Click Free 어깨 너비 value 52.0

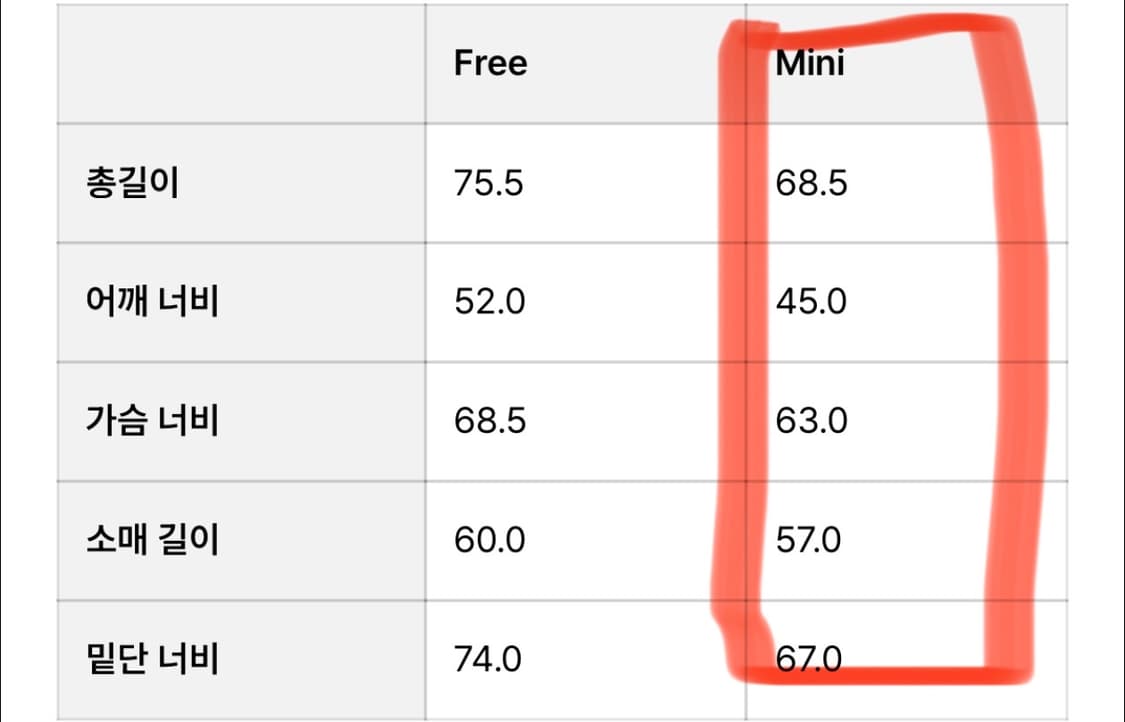tap(489, 301)
